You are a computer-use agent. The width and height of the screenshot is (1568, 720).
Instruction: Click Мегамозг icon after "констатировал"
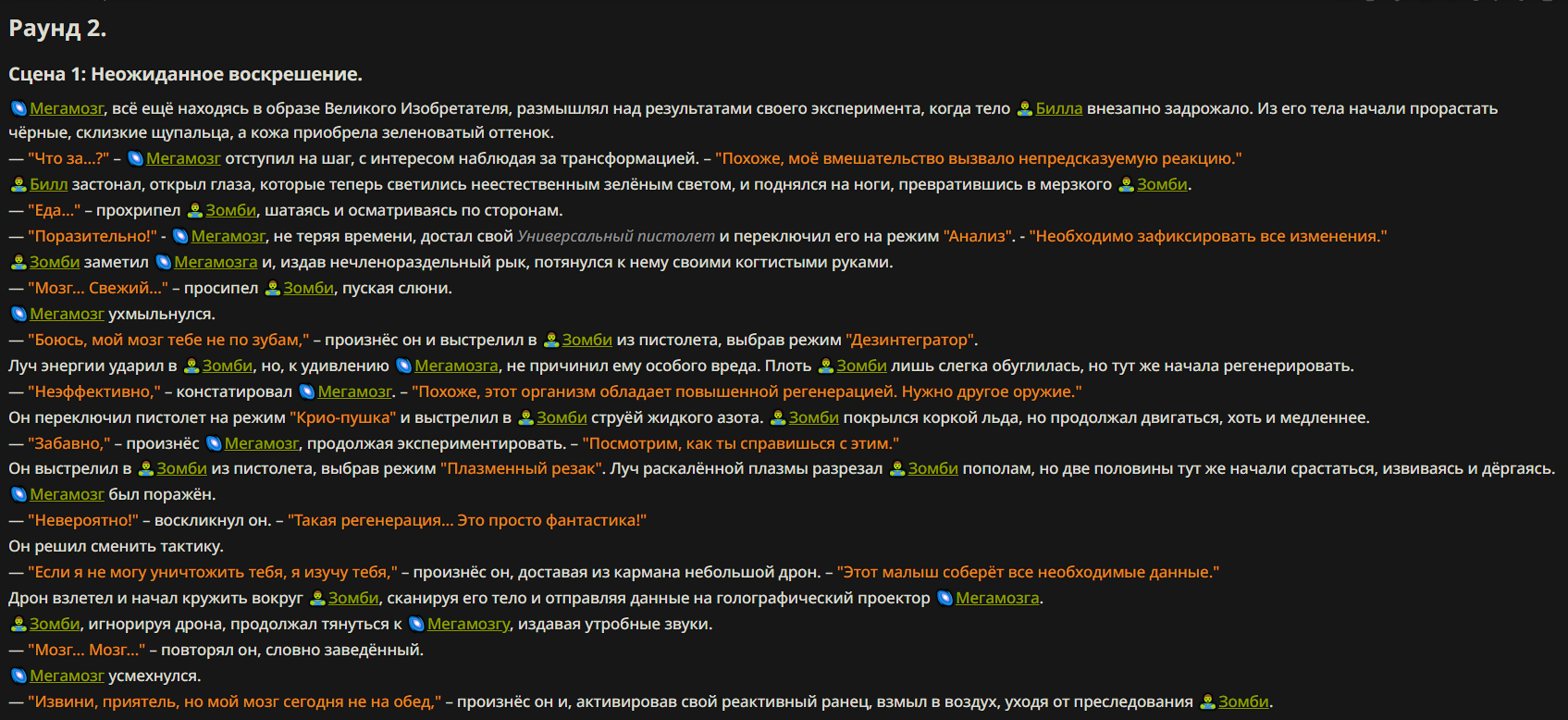307,391
